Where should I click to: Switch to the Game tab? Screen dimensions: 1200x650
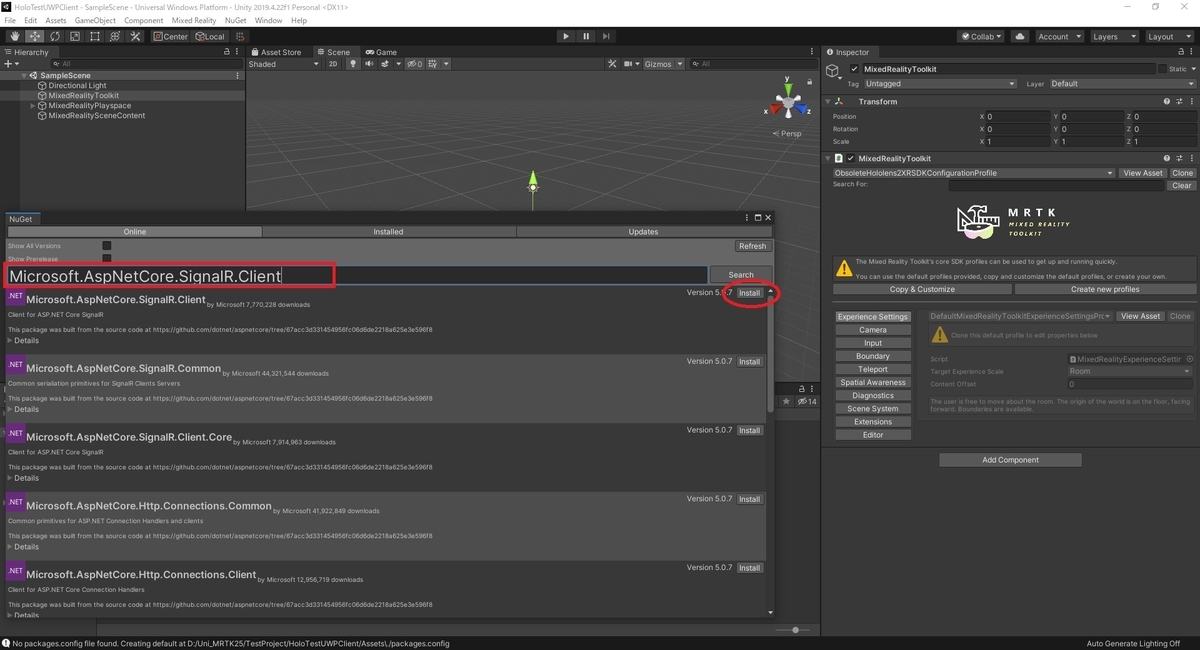381,52
